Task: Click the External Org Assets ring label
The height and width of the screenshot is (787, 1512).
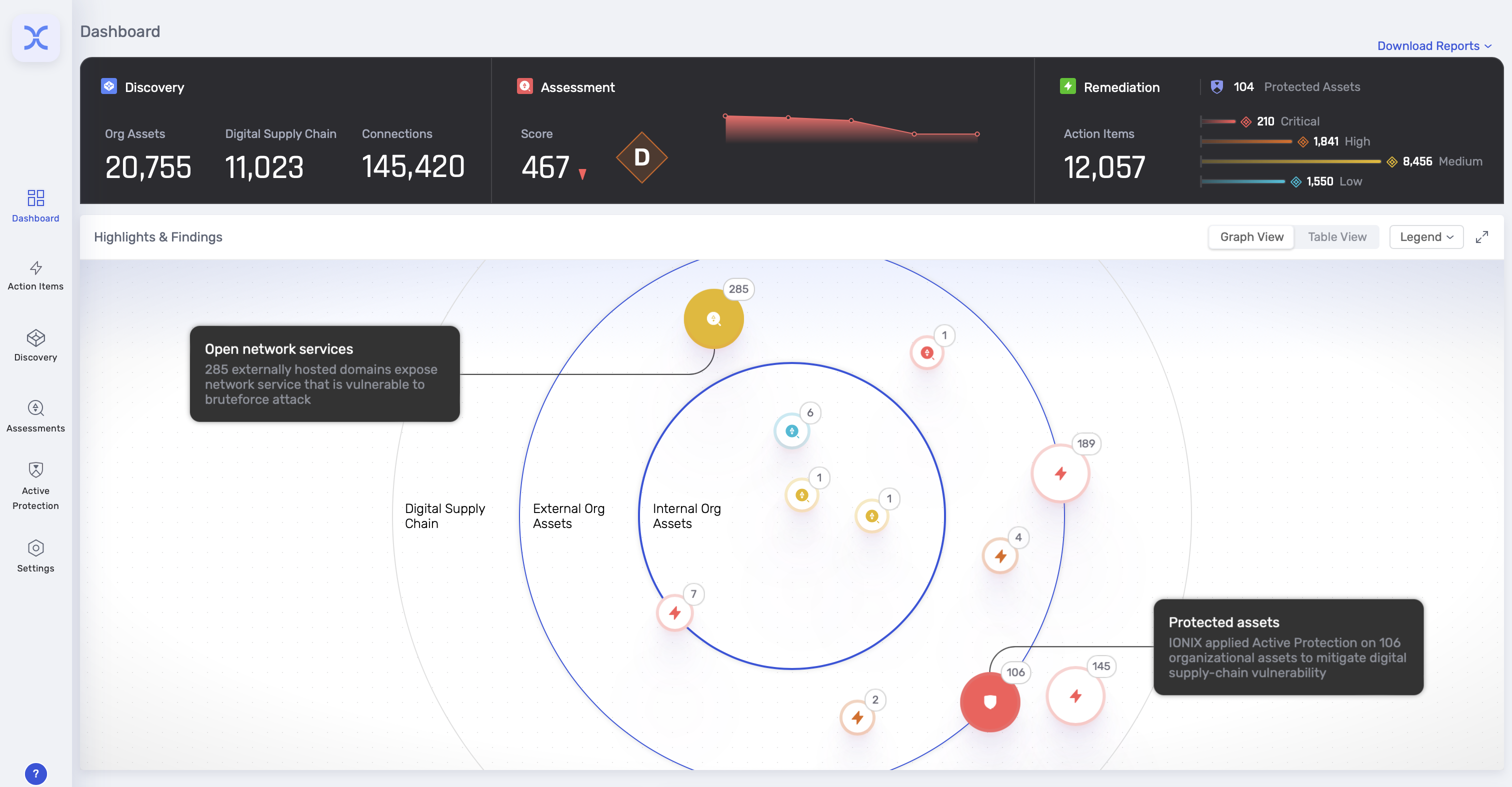Action: pos(569,516)
